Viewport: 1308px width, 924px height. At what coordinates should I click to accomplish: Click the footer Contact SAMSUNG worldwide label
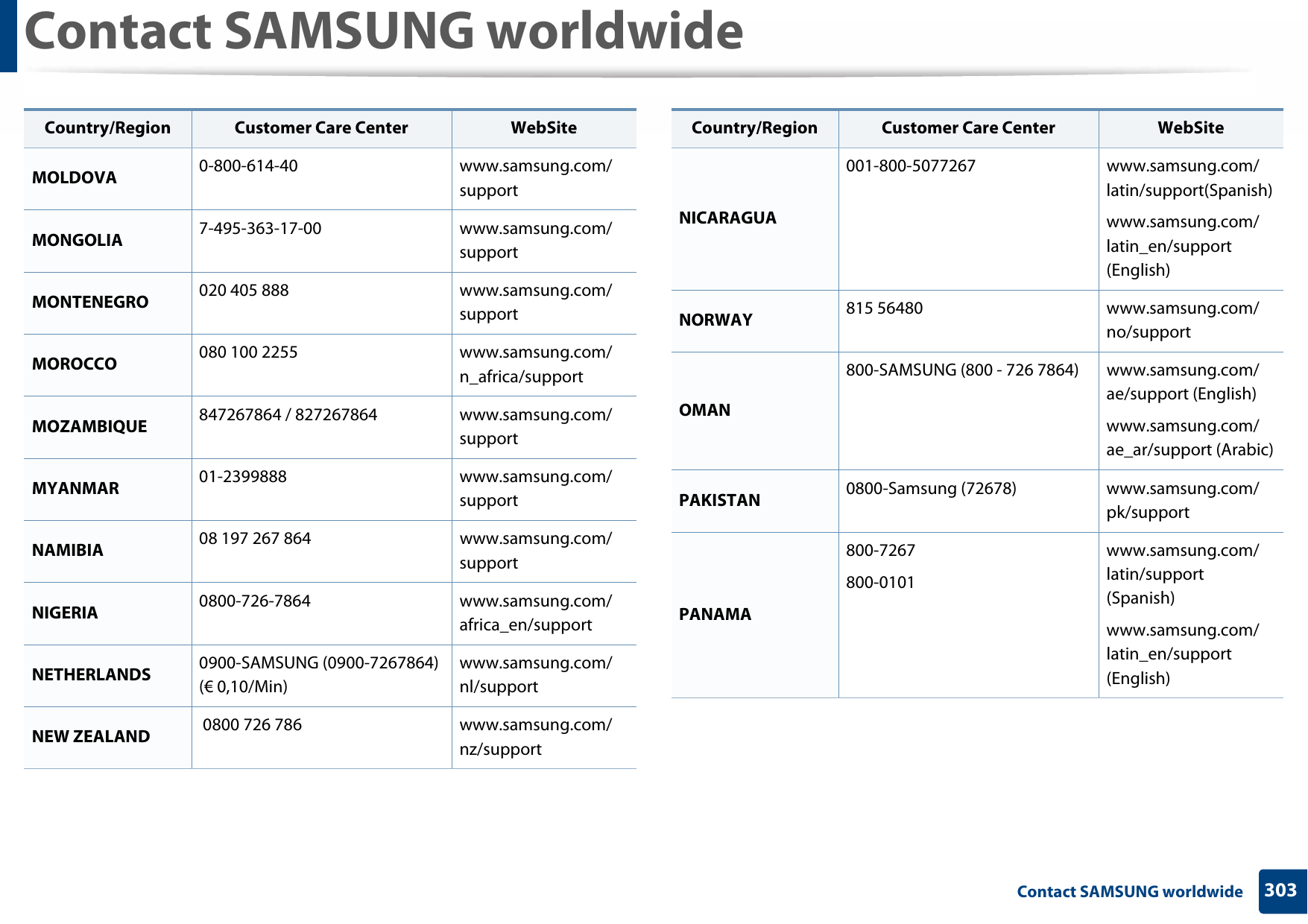tap(1130, 892)
